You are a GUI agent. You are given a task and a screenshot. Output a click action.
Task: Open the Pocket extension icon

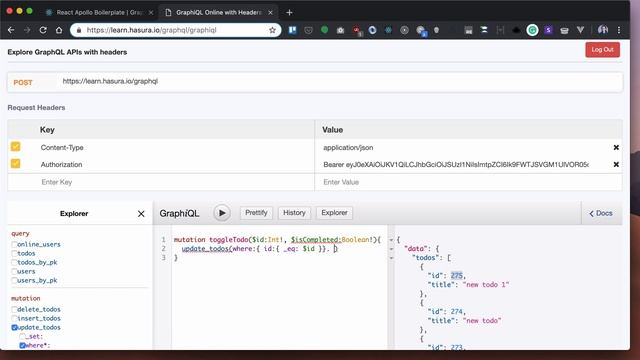(x=309, y=30)
